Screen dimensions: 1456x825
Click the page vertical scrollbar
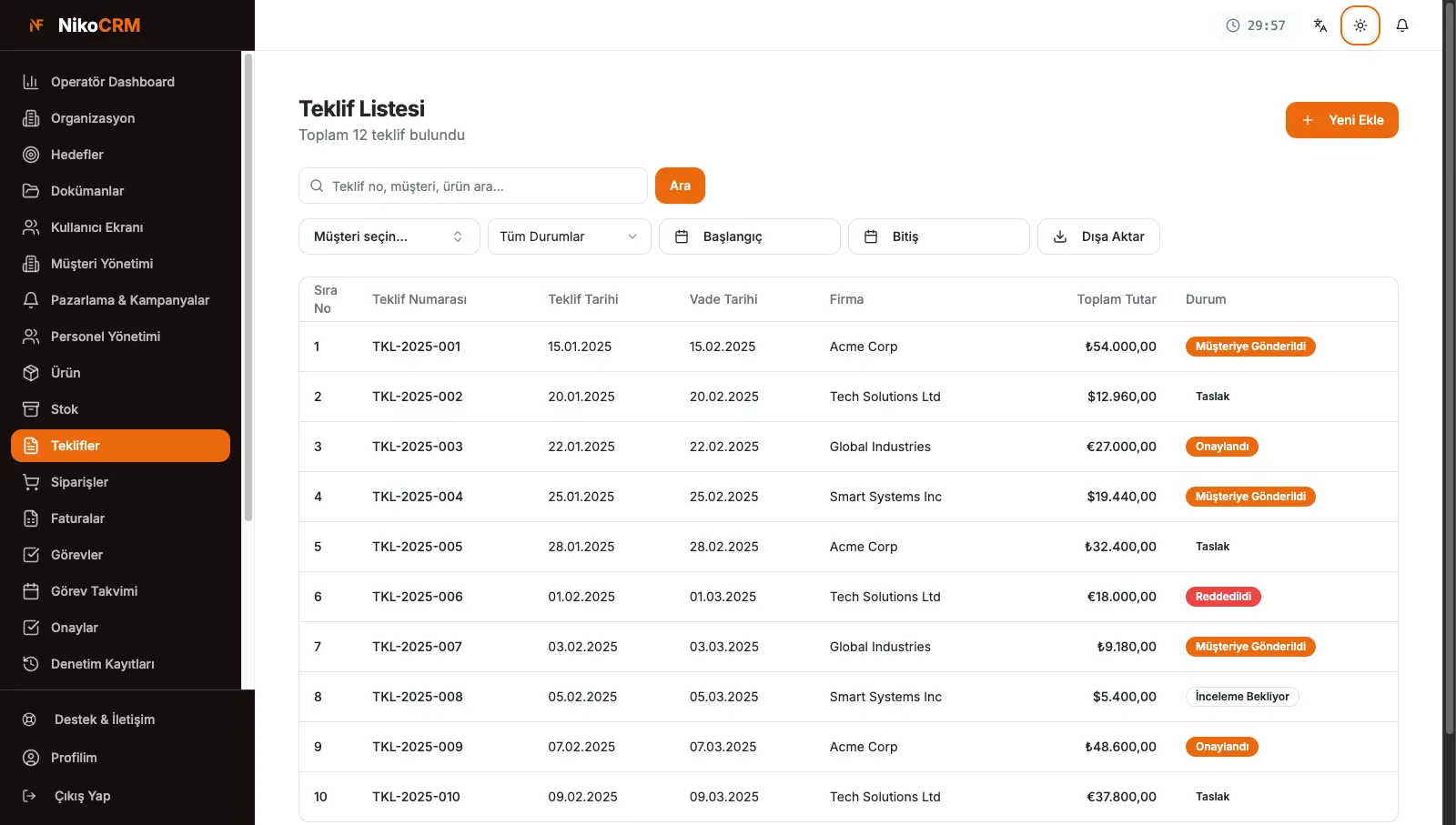pyautogui.click(x=1450, y=367)
